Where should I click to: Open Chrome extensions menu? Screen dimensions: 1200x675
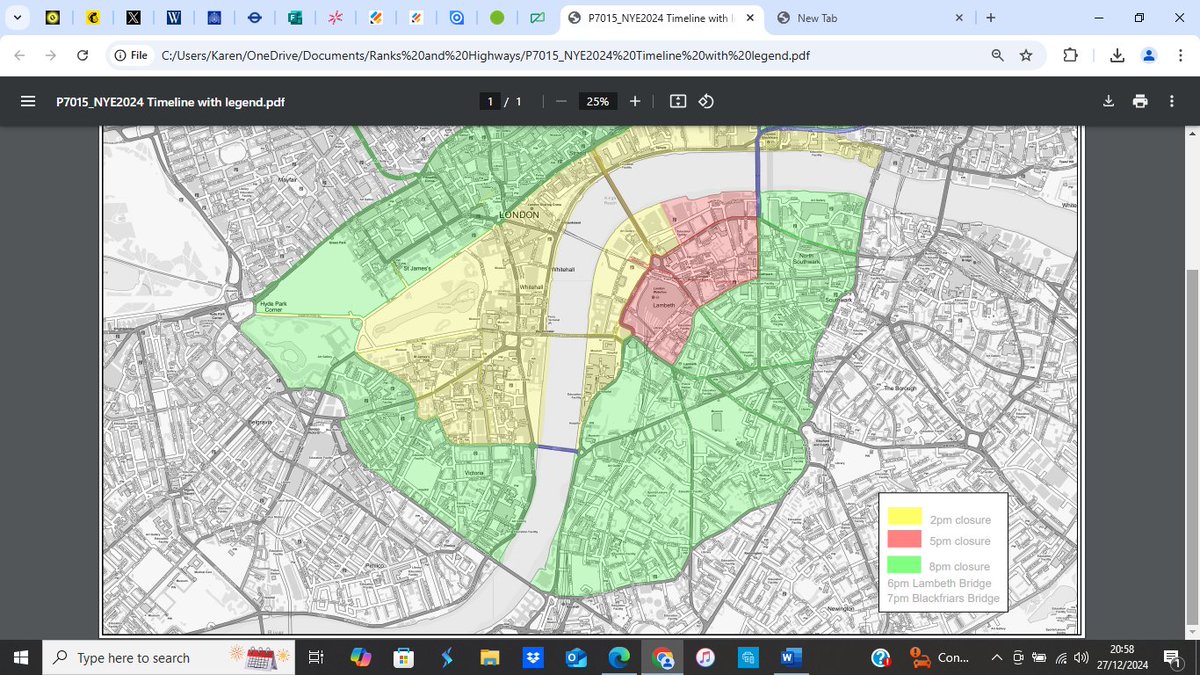tap(1071, 56)
